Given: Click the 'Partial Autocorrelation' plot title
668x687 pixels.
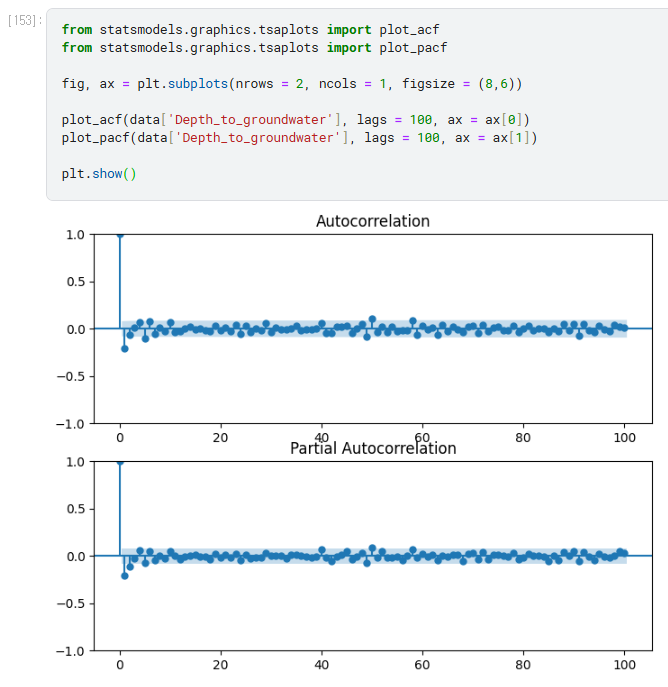Looking at the screenshot, I should 373,448.
